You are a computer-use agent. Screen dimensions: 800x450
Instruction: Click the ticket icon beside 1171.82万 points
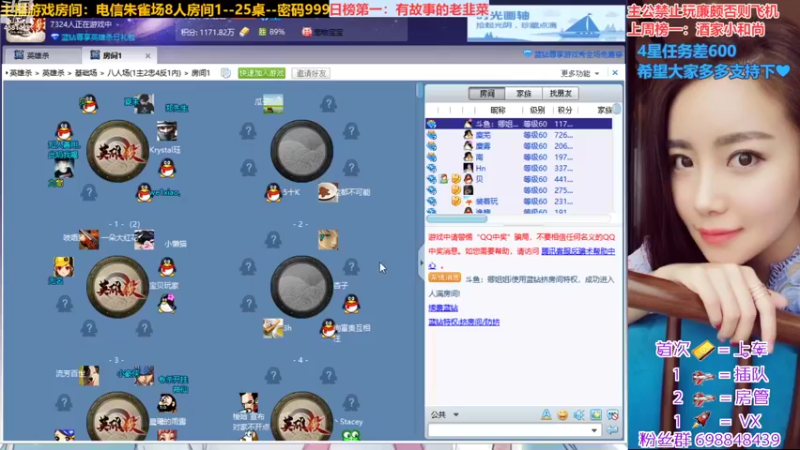pos(245,32)
